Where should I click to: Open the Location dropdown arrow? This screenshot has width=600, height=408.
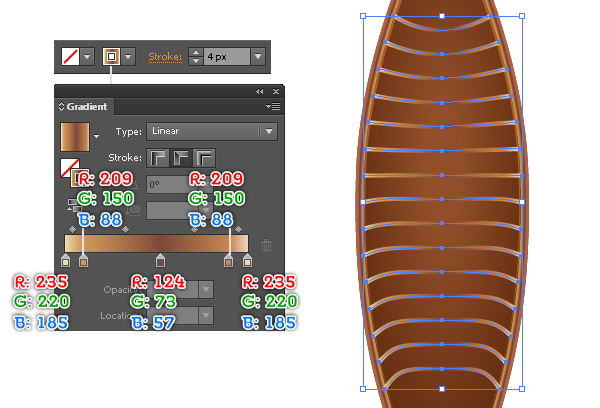point(206,316)
